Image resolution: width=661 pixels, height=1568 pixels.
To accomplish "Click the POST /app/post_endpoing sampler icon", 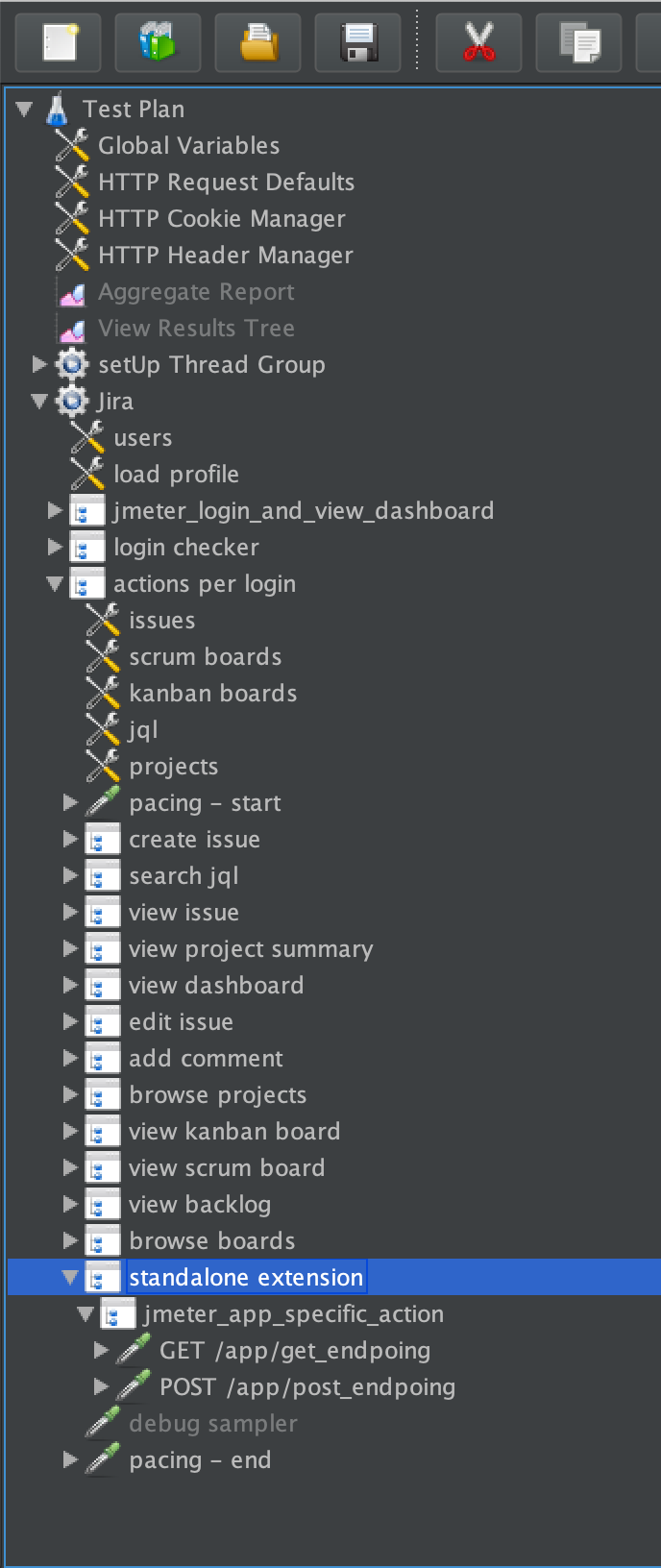I will (x=134, y=1386).
